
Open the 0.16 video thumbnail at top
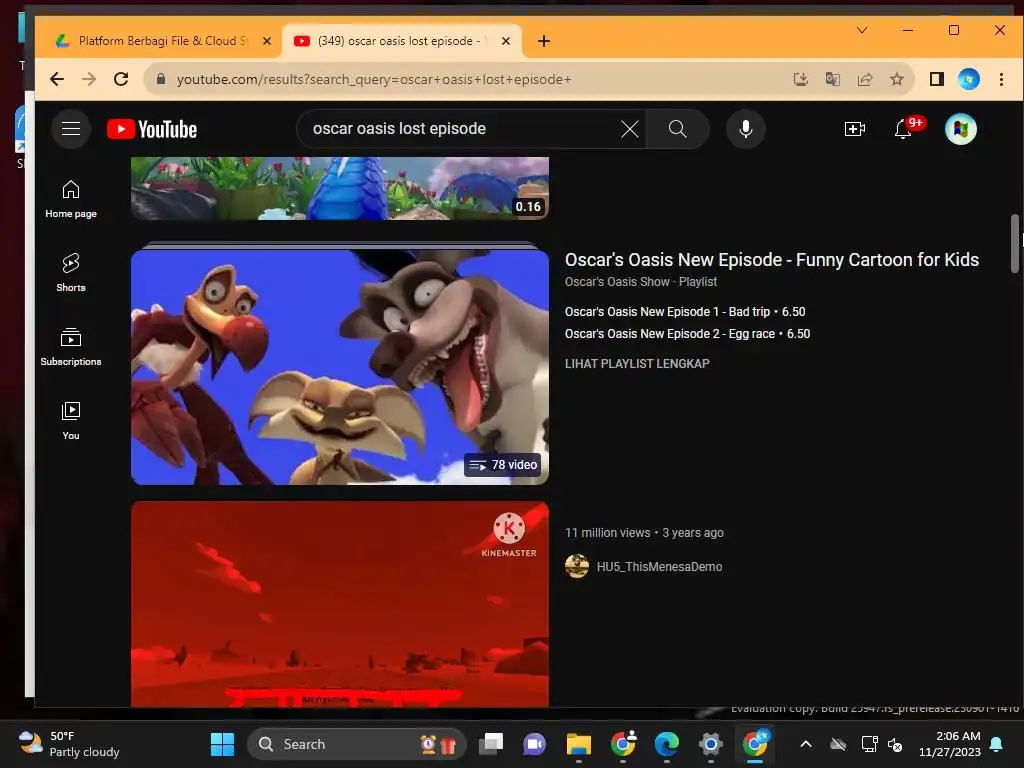[x=340, y=188]
